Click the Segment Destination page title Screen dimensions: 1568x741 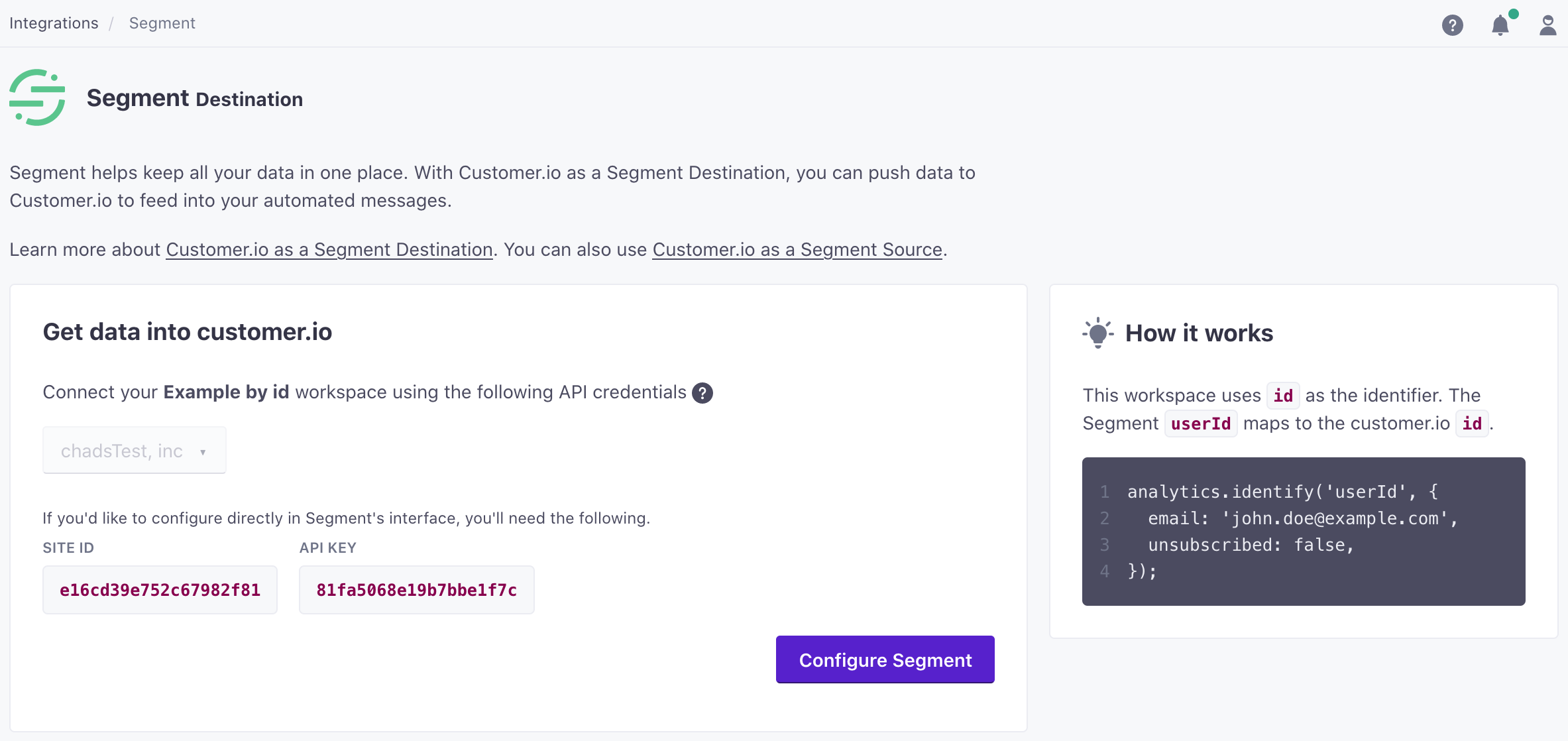194,98
